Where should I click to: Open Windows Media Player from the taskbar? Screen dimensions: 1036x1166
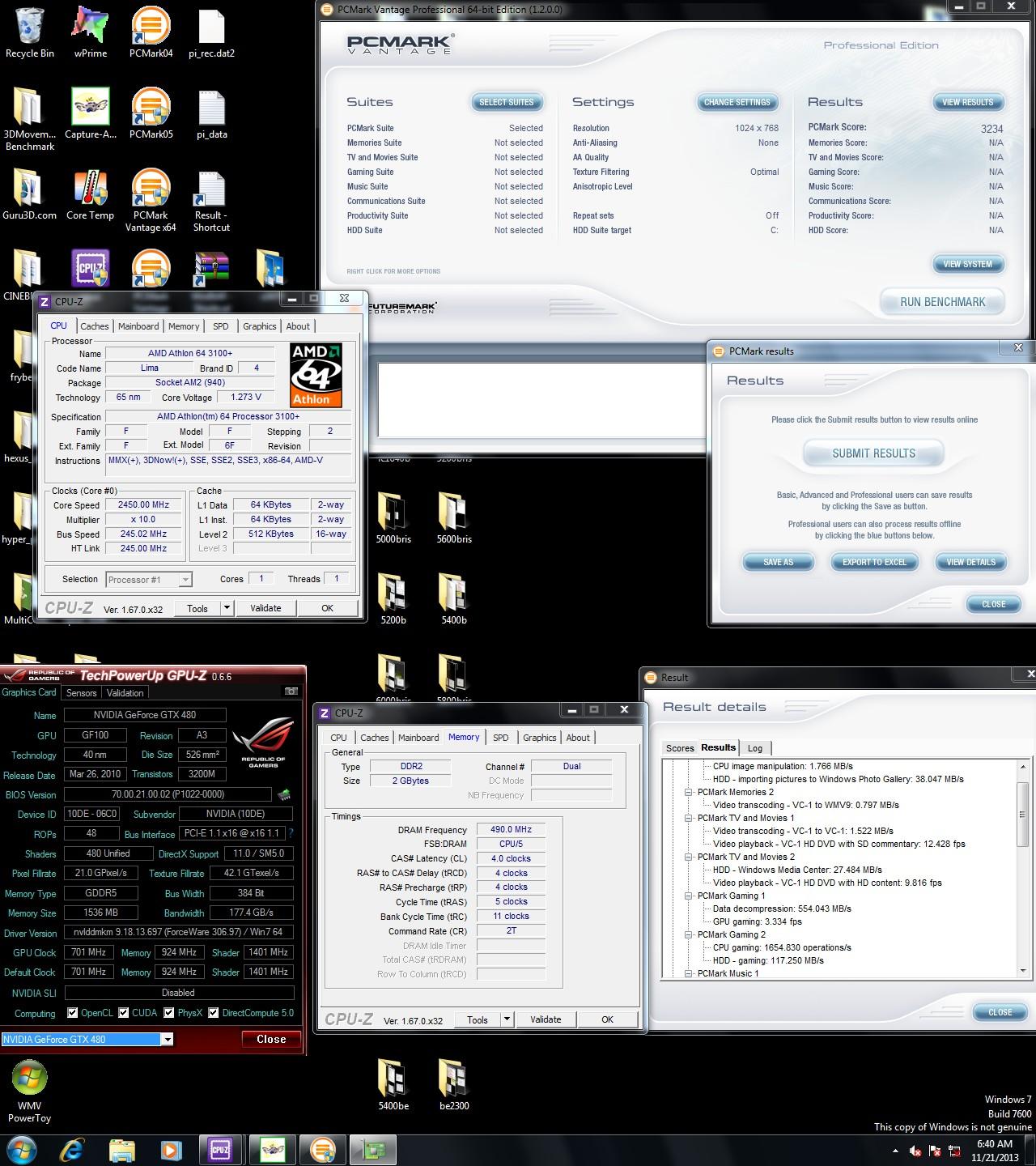[x=171, y=1150]
